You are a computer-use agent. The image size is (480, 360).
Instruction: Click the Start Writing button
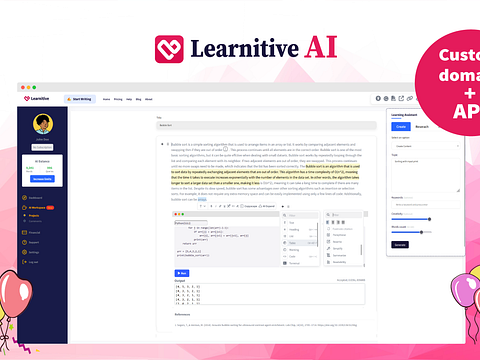[80, 99]
